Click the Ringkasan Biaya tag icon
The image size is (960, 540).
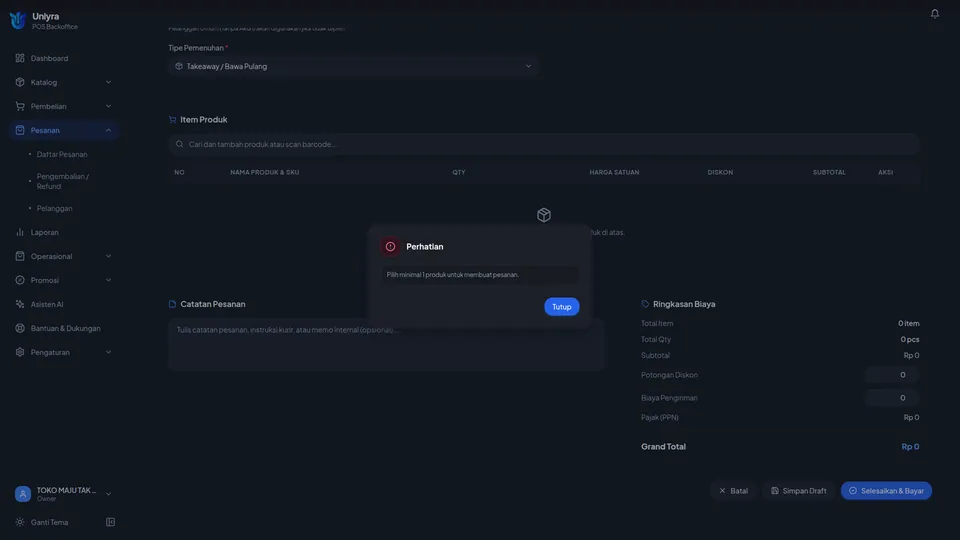pyautogui.click(x=645, y=304)
